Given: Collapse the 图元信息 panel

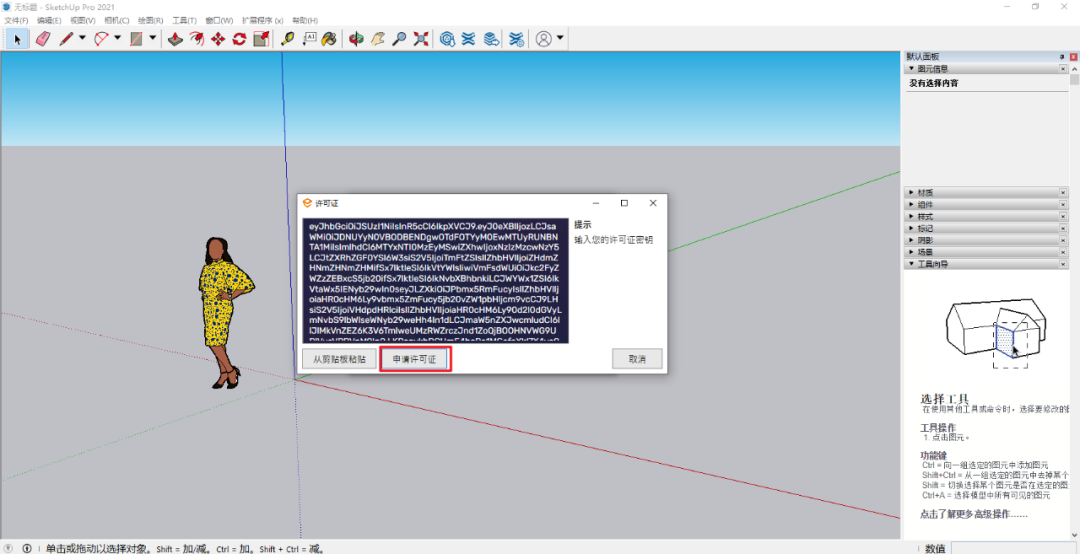Looking at the screenshot, I should (x=928, y=69).
